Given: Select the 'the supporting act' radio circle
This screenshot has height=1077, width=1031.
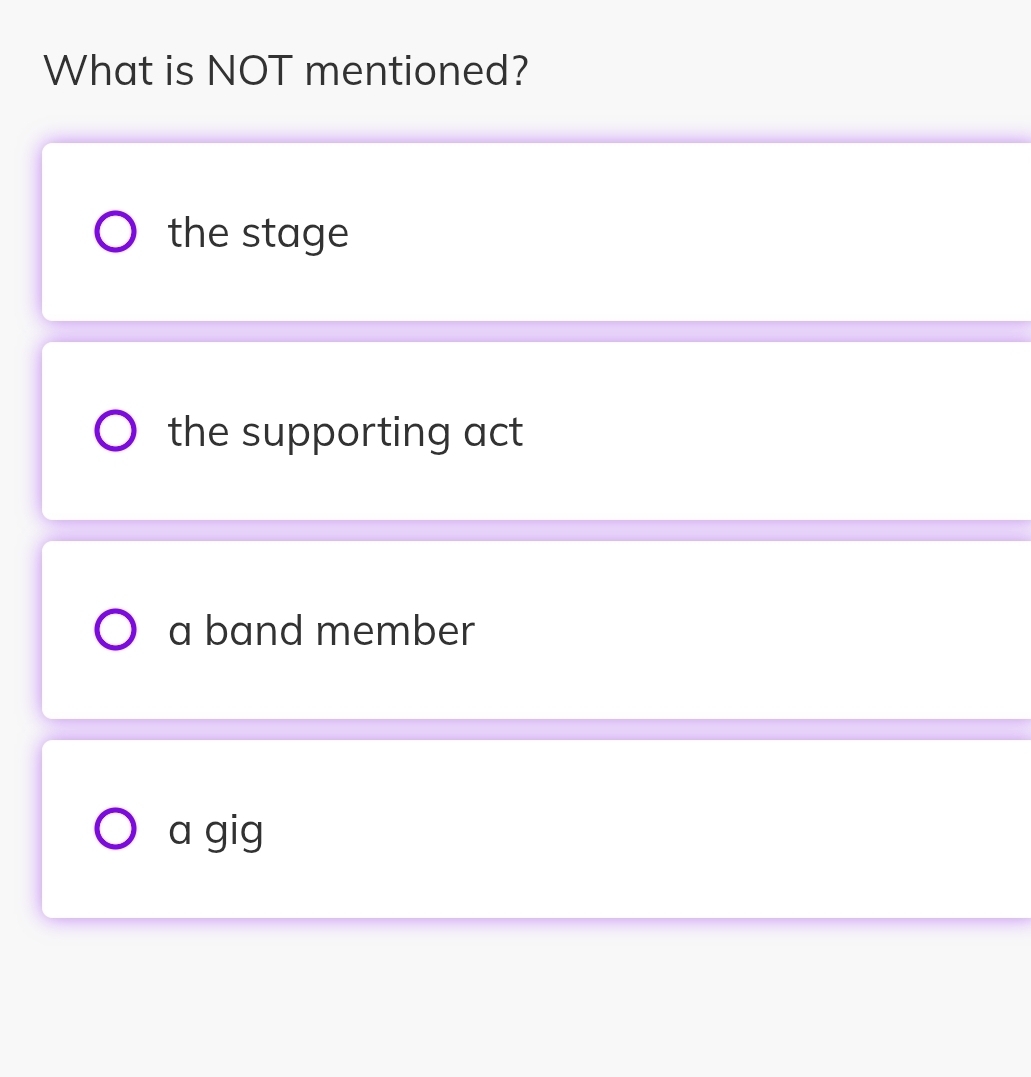Looking at the screenshot, I should tap(115, 431).
